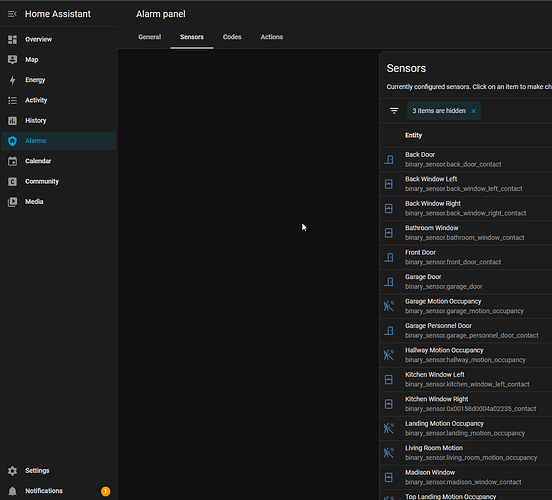Click the Map sidebar icon

12,60
